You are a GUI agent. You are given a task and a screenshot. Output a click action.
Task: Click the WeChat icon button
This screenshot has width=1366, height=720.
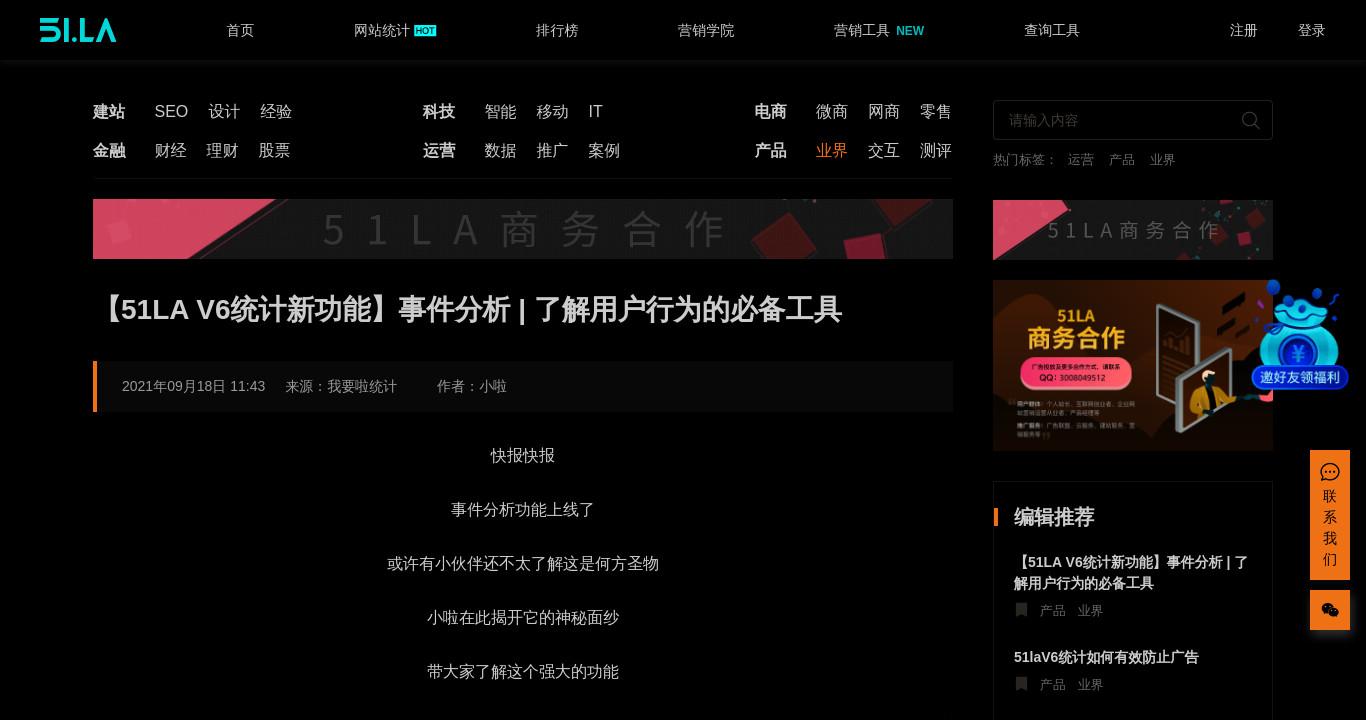tap(1330, 610)
